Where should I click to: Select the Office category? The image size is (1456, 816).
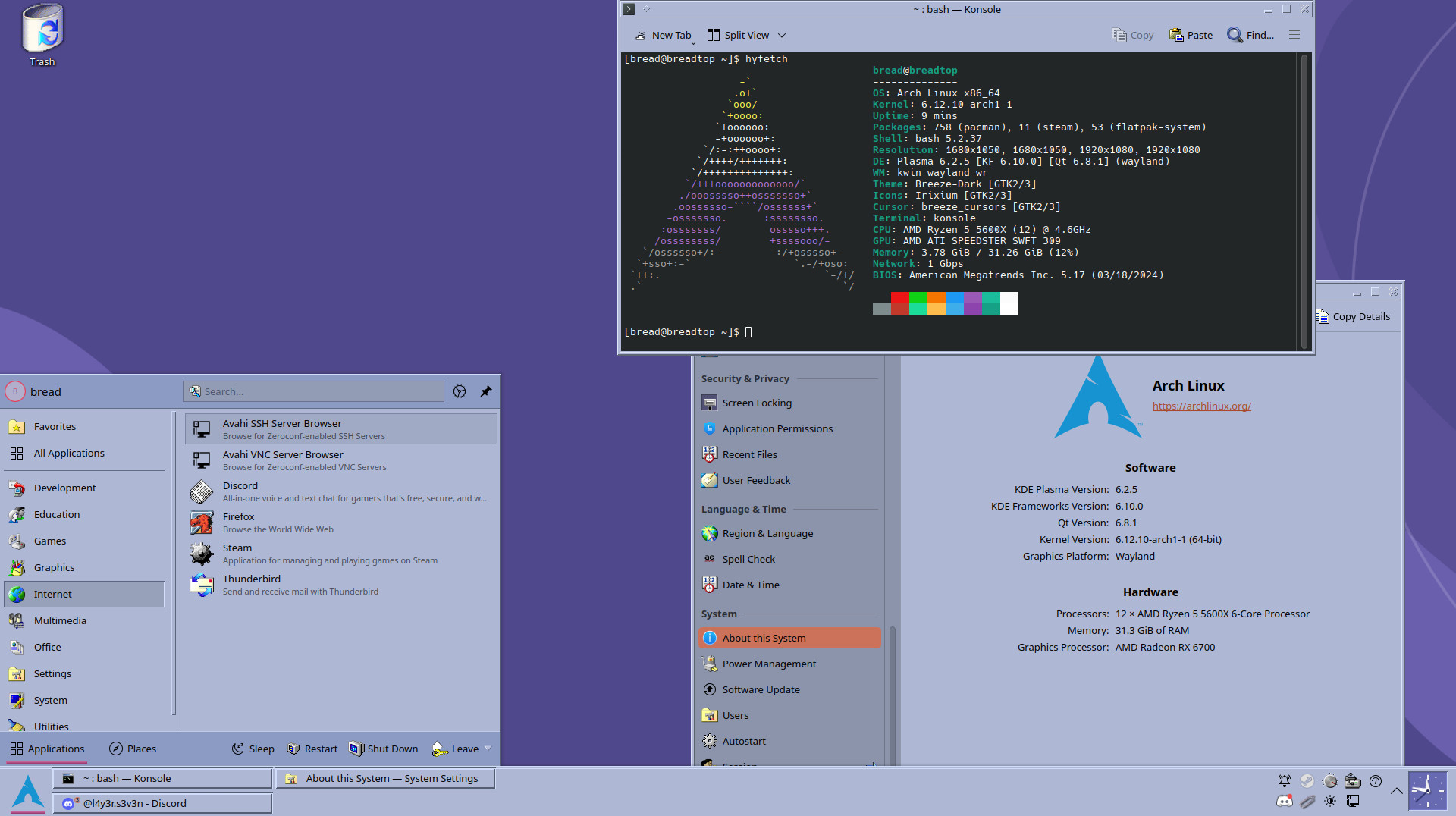click(x=84, y=647)
